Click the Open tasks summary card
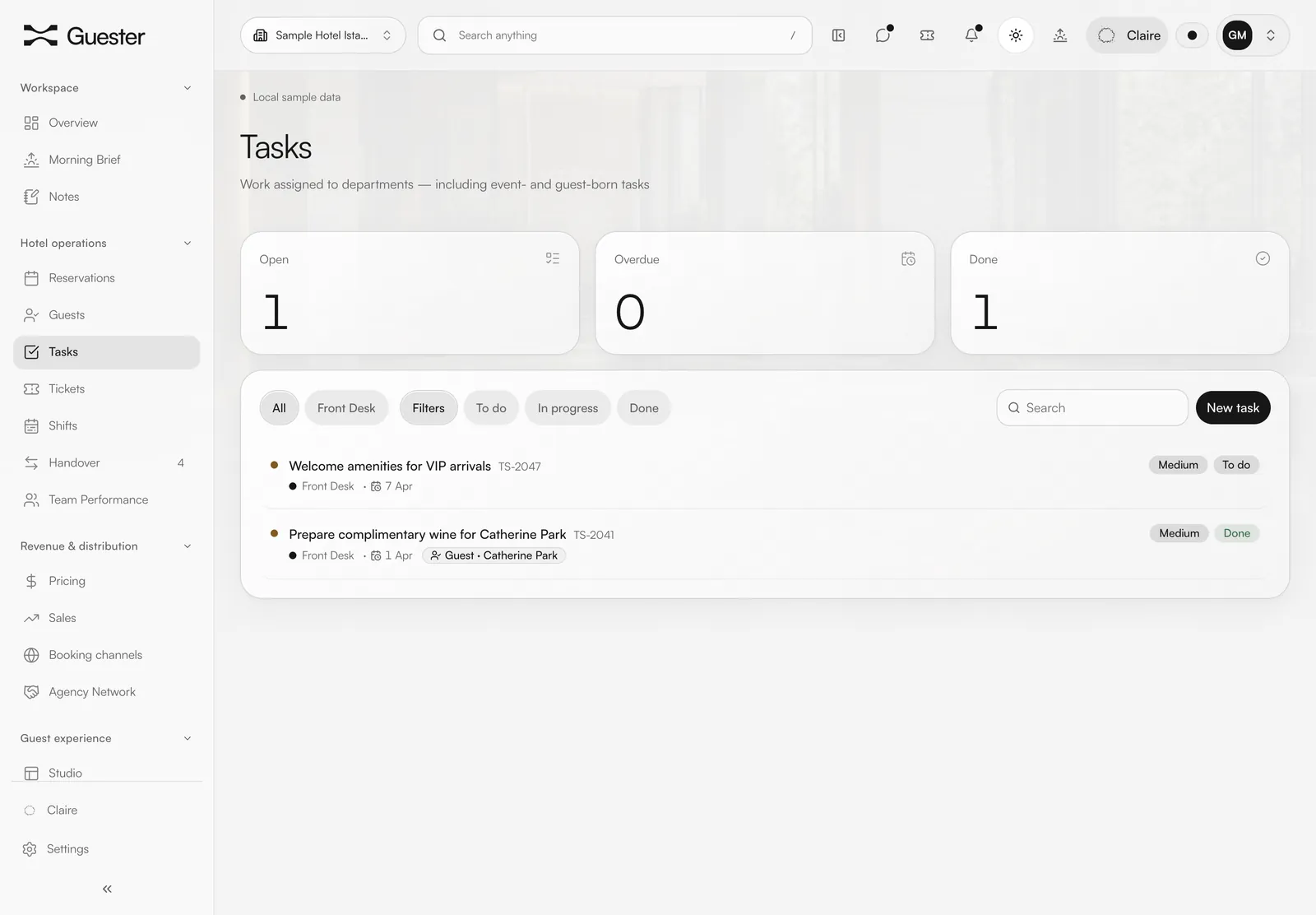The width and height of the screenshot is (1316, 915). 410,293
